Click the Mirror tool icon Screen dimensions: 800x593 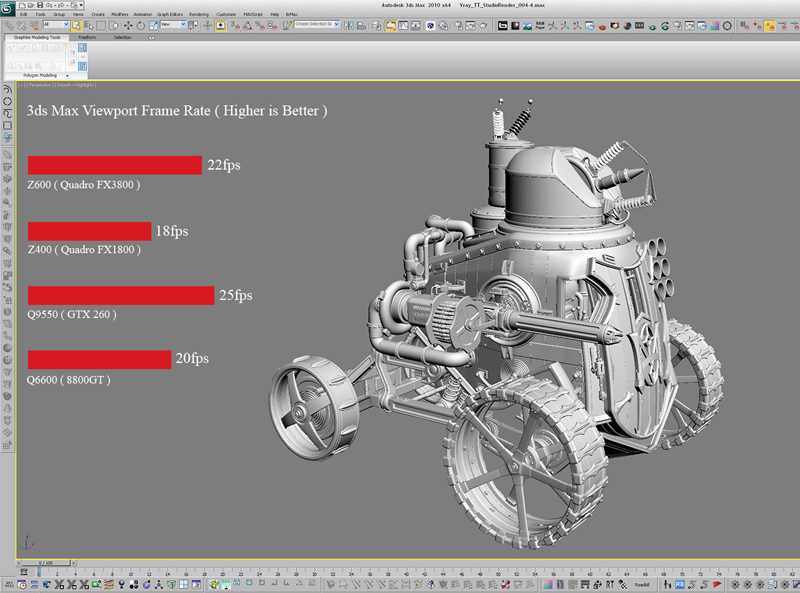(x=349, y=25)
